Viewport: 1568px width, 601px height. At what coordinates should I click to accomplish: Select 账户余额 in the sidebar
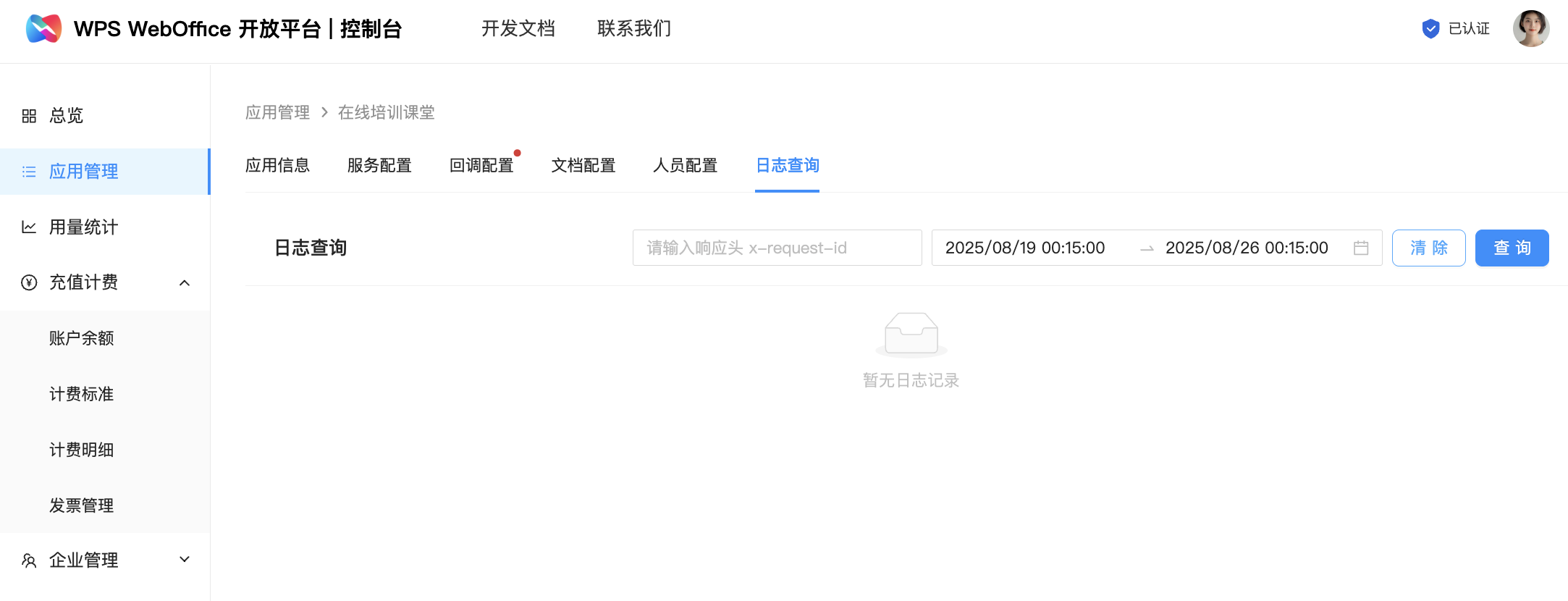(82, 338)
